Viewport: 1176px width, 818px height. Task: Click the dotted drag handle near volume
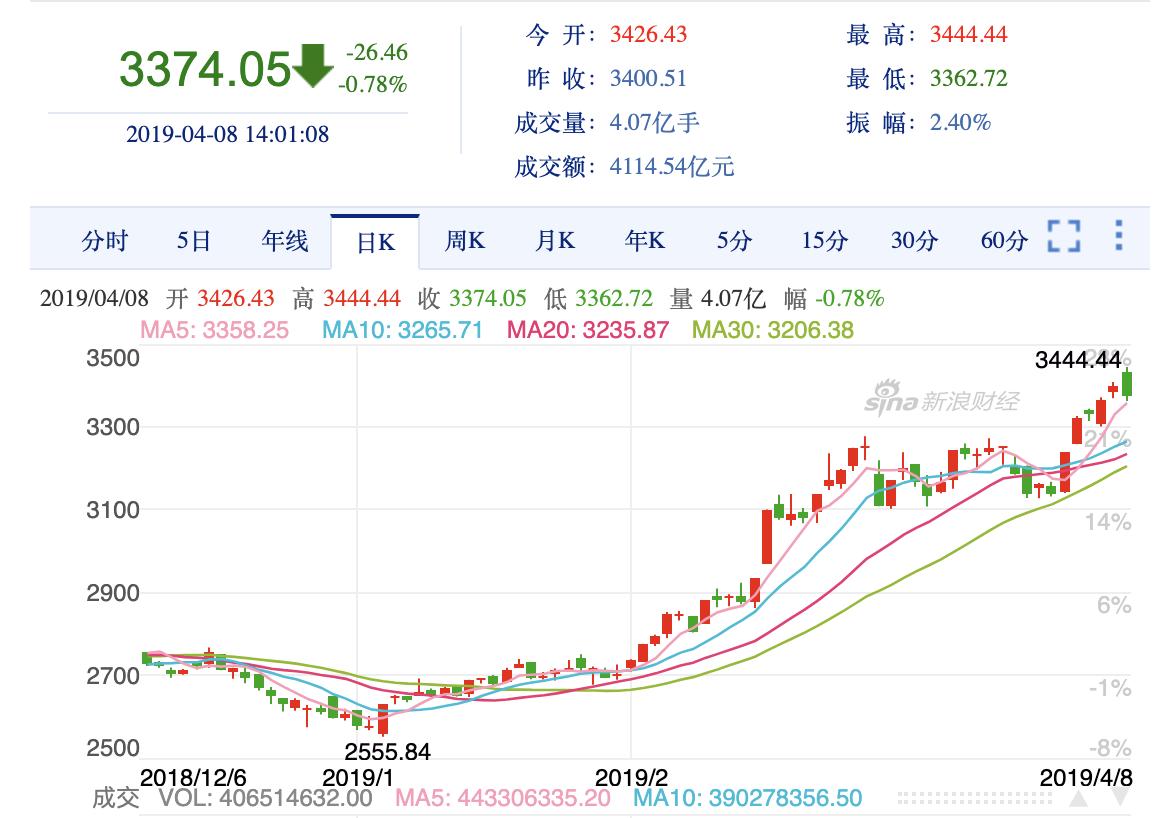(x=976, y=799)
